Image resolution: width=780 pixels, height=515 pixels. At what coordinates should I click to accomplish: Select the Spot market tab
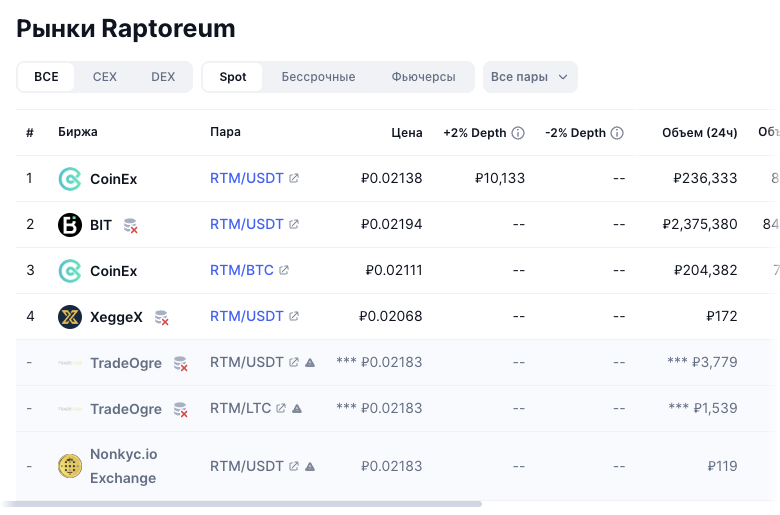point(233,77)
